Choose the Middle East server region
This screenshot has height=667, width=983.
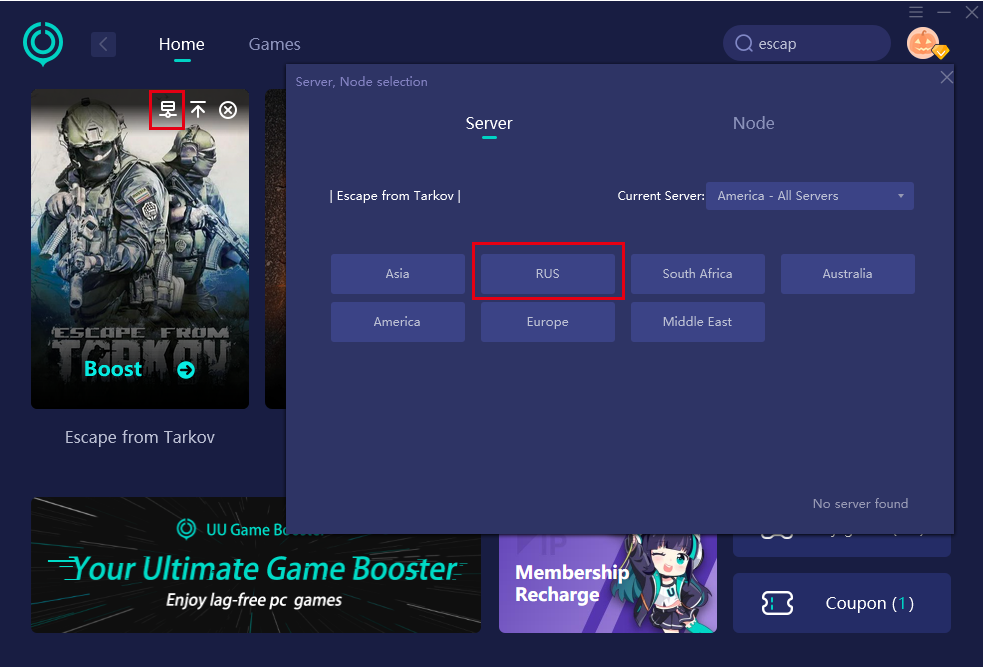pyautogui.click(x=697, y=322)
